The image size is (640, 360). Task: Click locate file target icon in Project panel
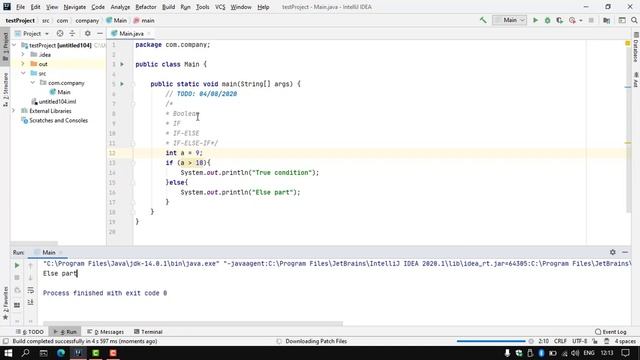point(60,33)
